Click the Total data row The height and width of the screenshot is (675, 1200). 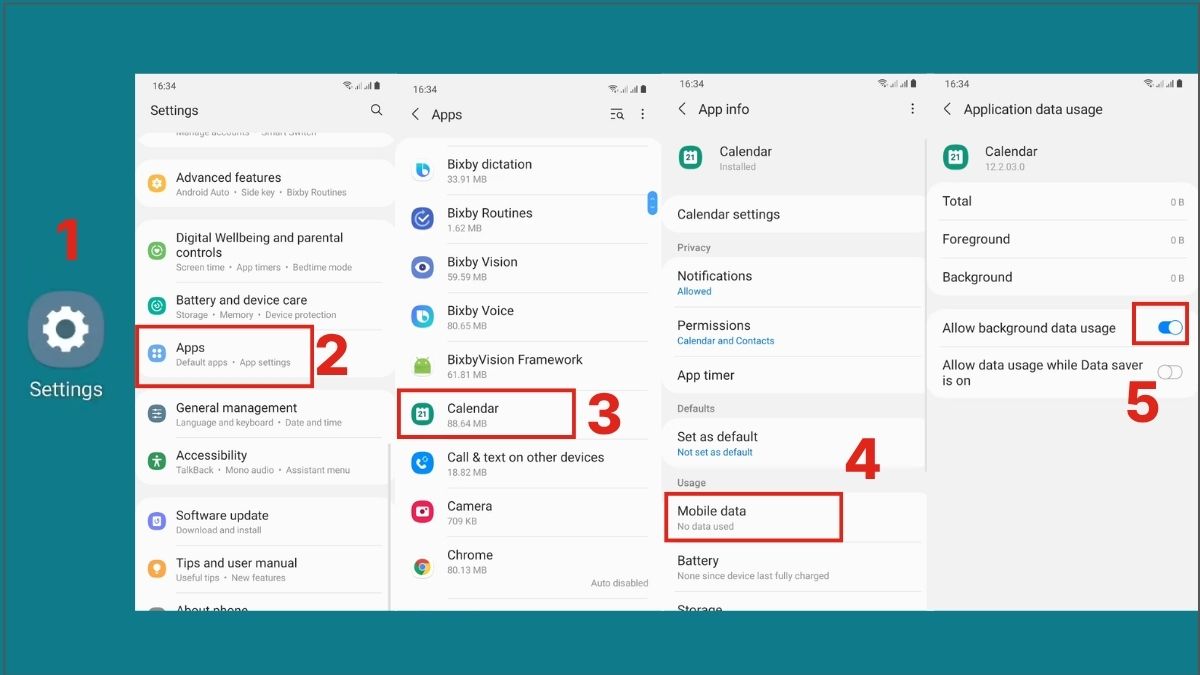1063,201
